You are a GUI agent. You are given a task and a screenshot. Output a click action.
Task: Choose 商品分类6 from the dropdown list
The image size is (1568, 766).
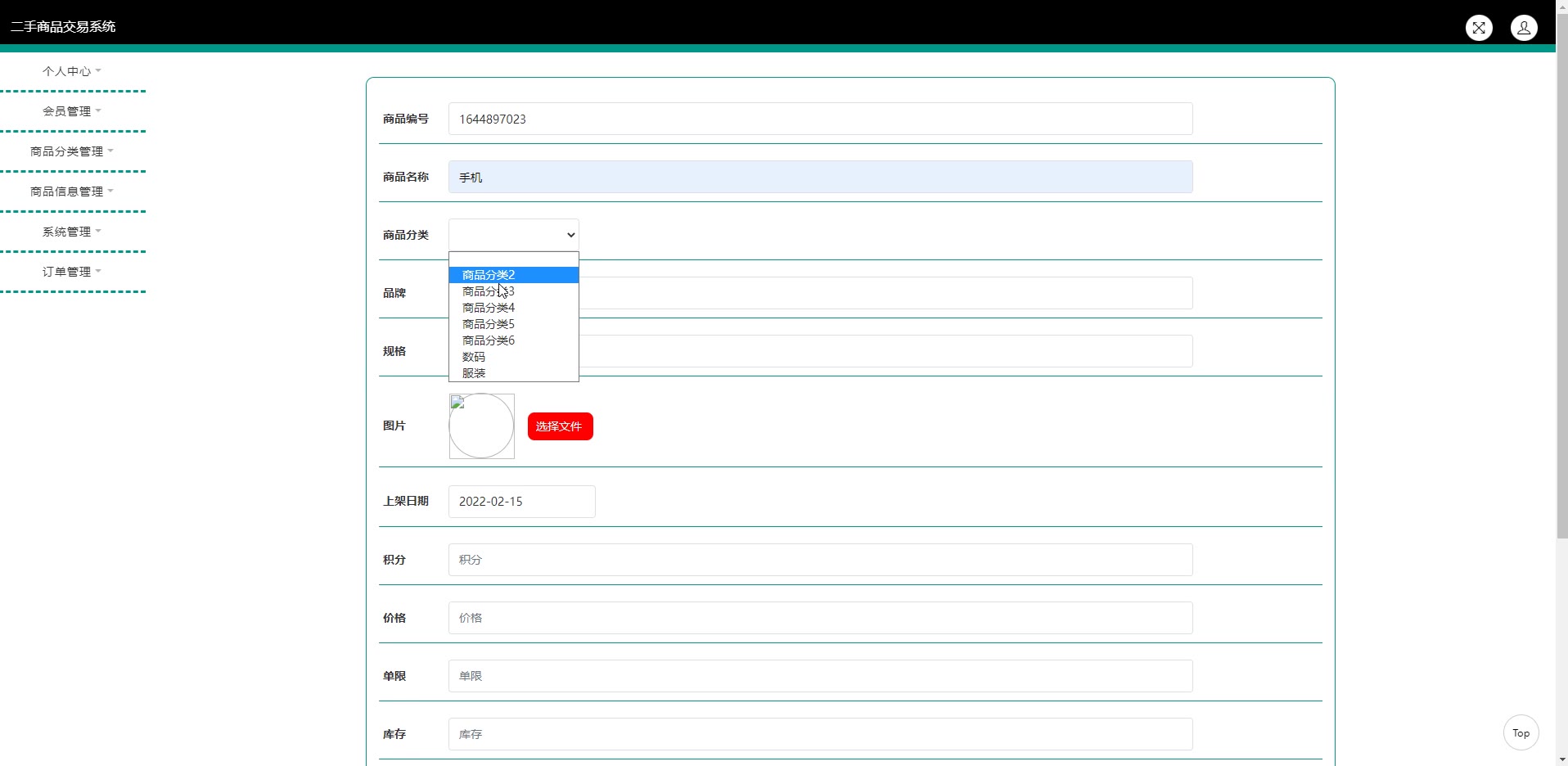(514, 340)
